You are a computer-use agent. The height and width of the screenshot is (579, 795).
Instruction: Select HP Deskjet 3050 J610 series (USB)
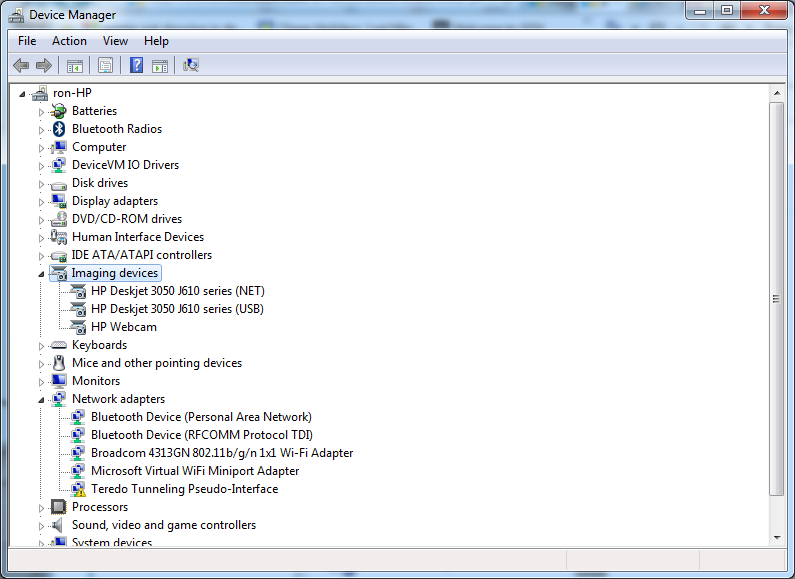(x=177, y=309)
